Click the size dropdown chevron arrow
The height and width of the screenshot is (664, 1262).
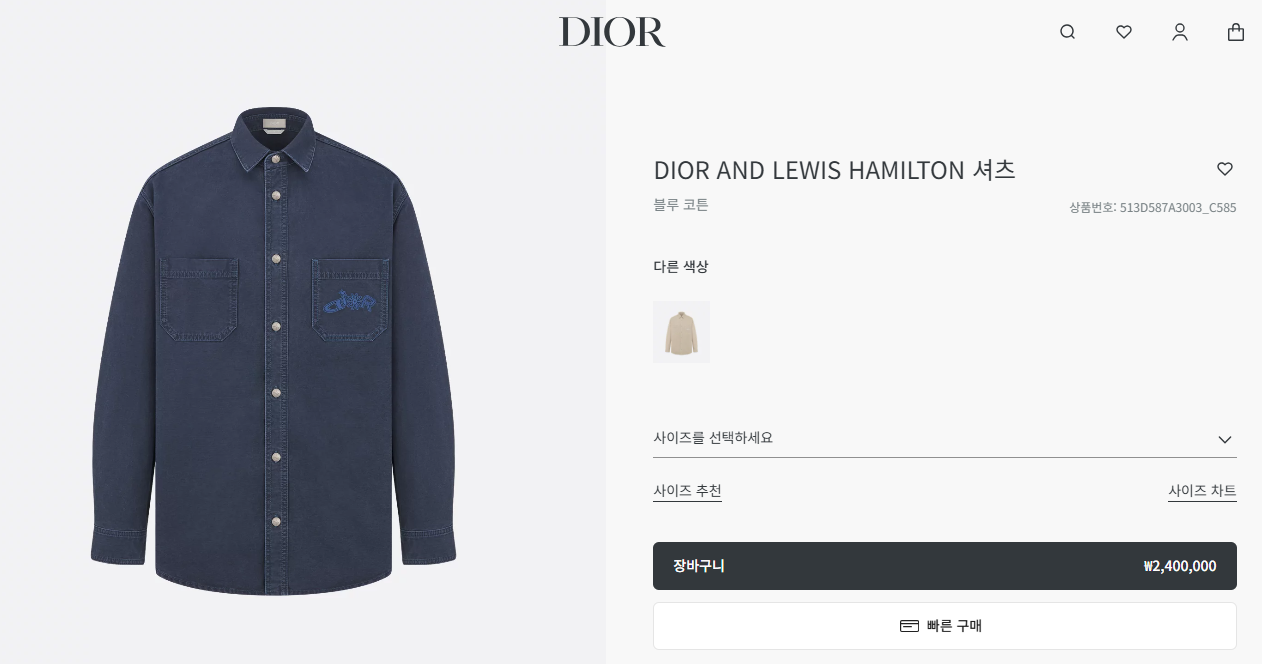tap(1225, 440)
